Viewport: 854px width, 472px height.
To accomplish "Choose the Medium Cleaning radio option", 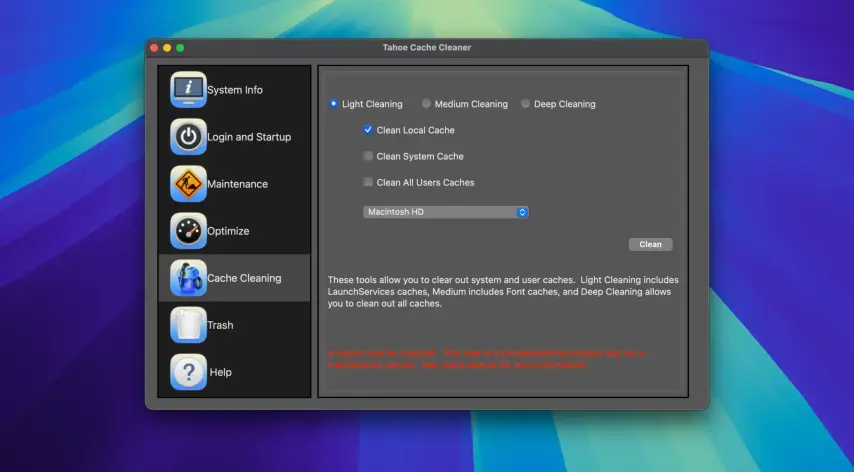I will (x=426, y=104).
